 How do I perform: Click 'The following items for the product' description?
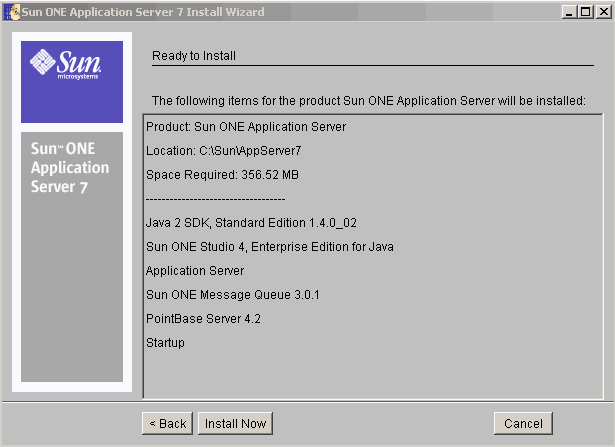click(368, 101)
